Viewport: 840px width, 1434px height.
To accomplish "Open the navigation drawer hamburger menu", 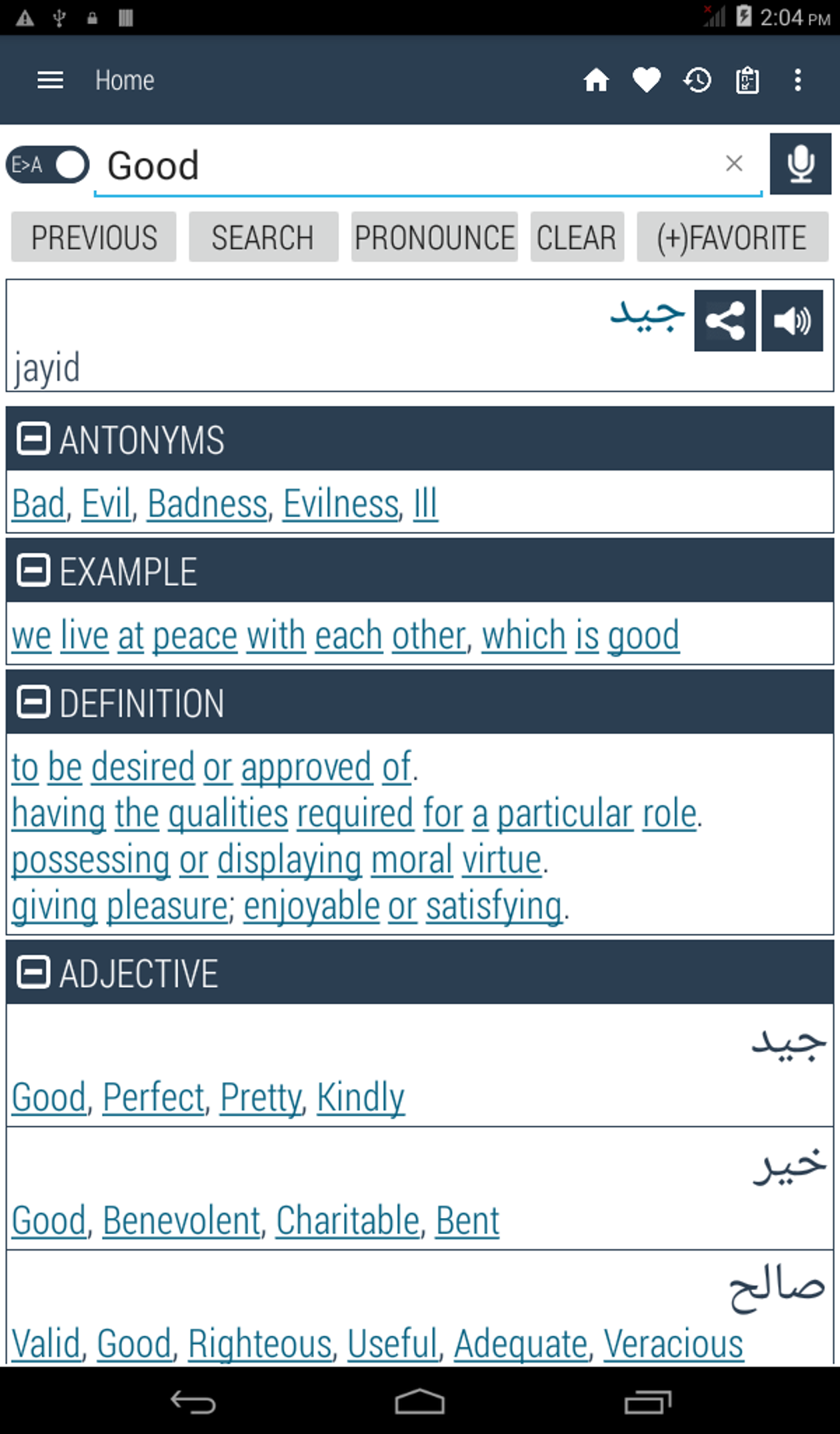I will click(x=50, y=80).
